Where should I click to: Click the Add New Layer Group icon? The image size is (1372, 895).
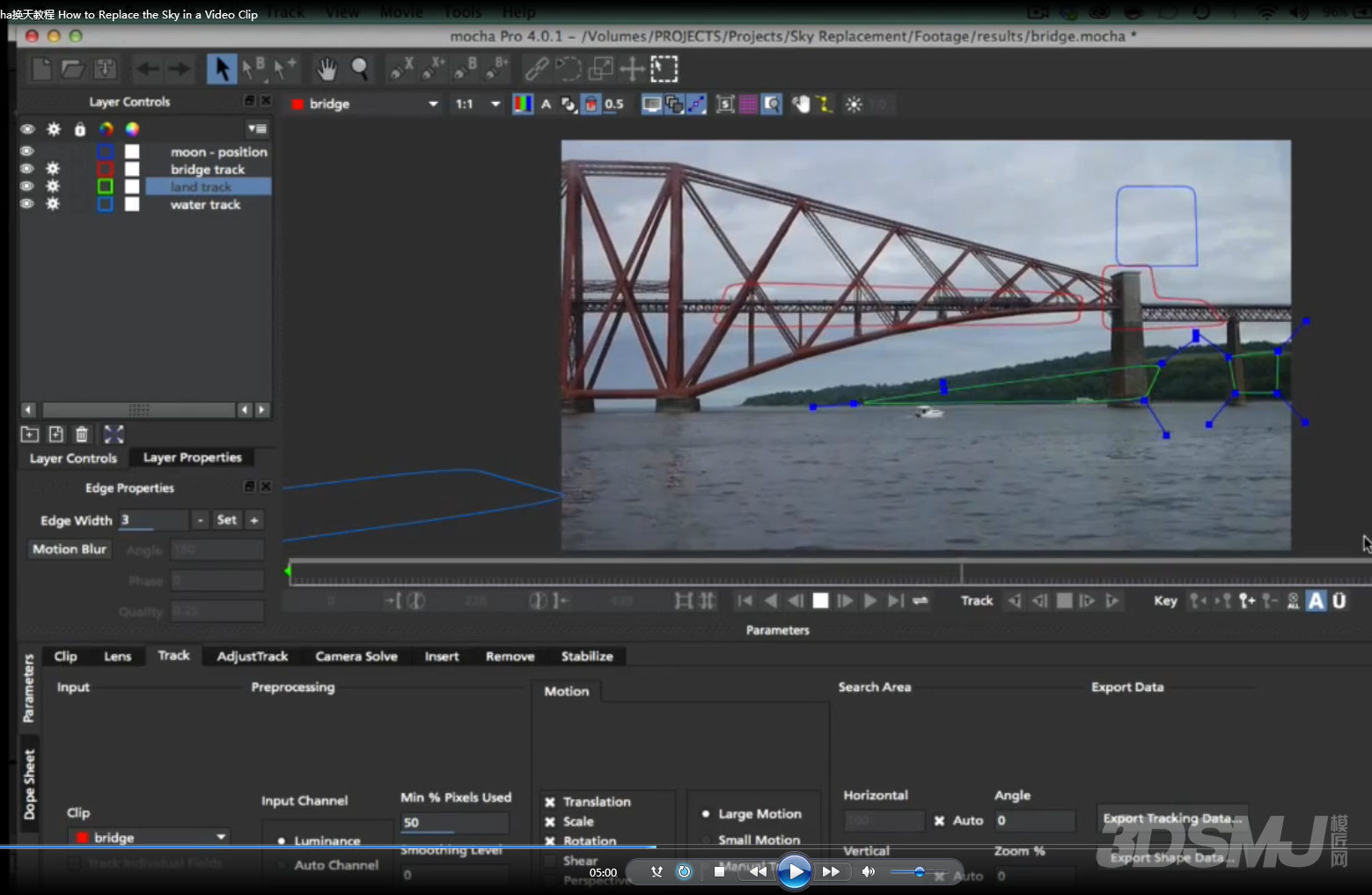click(x=30, y=434)
